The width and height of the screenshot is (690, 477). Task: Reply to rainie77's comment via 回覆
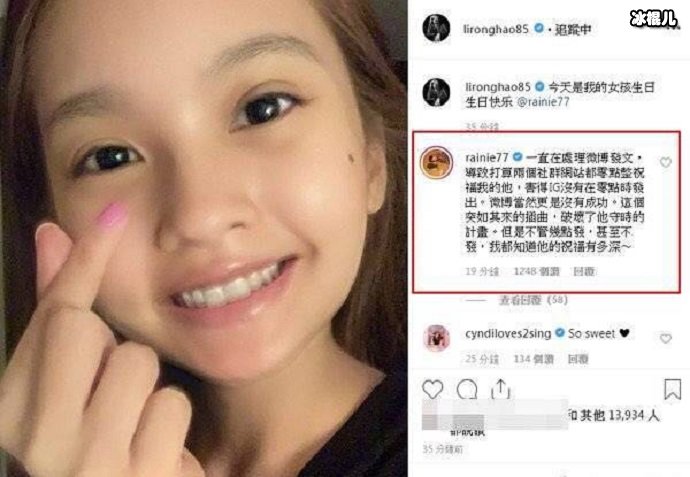pyautogui.click(x=584, y=272)
